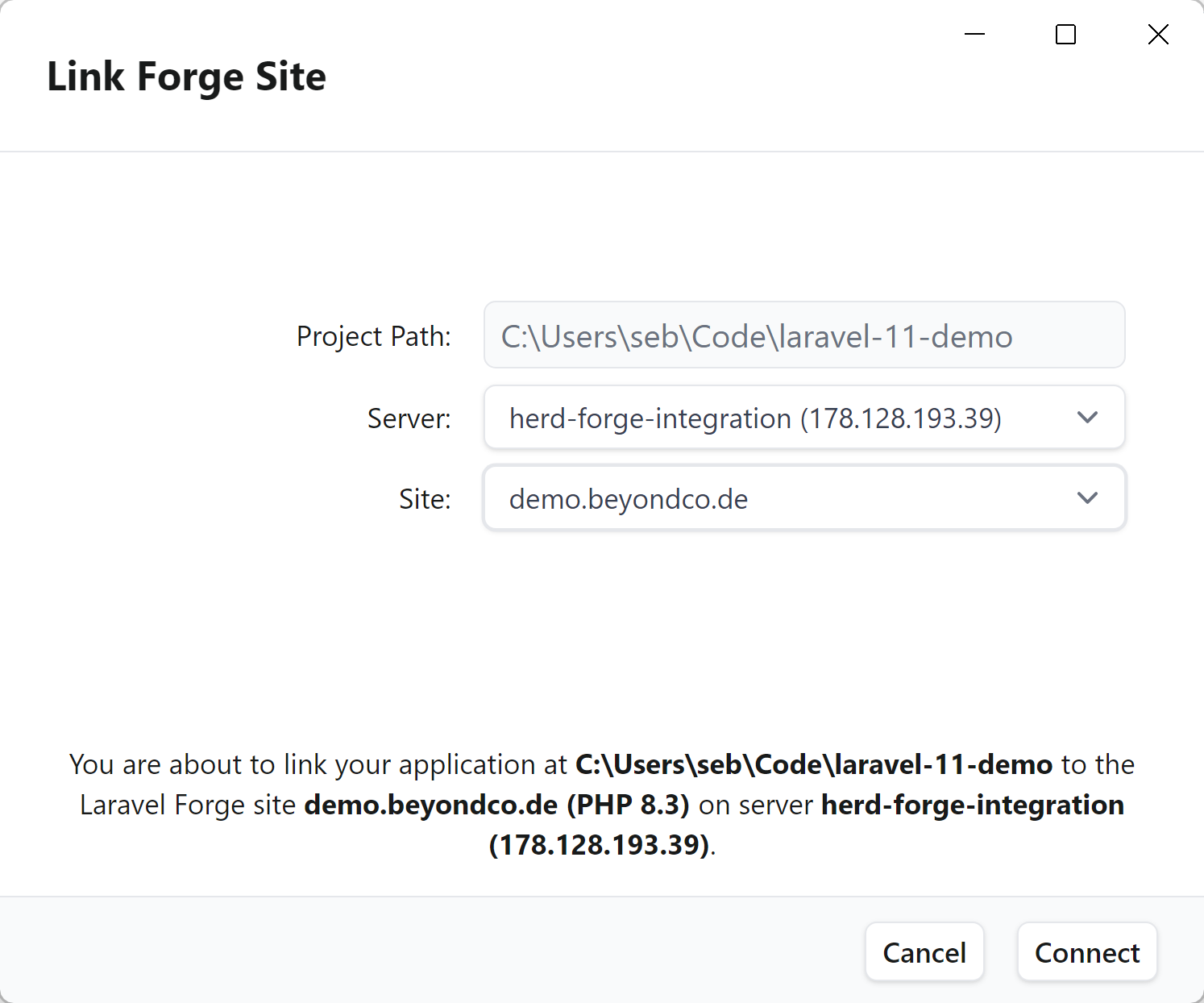The width and height of the screenshot is (1204, 1003).
Task: Click the bold demo.beyondco.de confirmation text
Action: pyautogui.click(x=430, y=804)
